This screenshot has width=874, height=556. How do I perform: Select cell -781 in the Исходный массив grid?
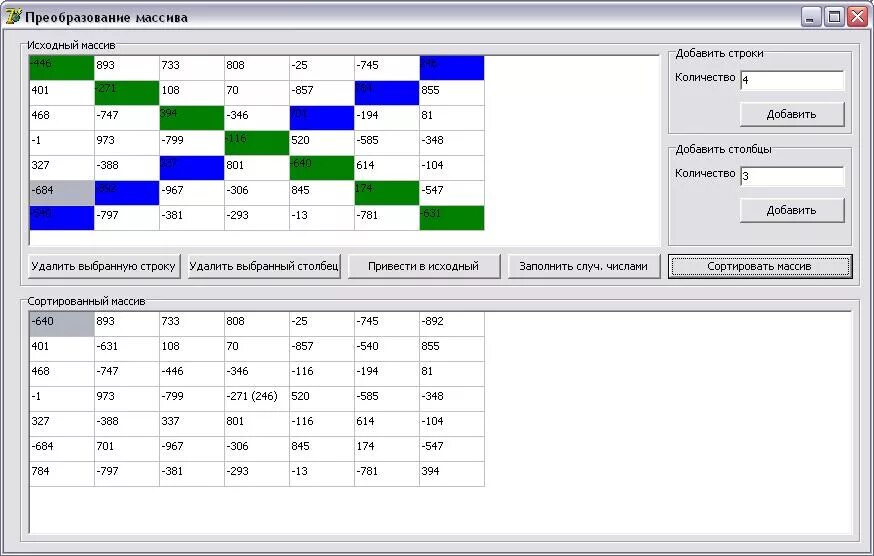[x=387, y=217]
